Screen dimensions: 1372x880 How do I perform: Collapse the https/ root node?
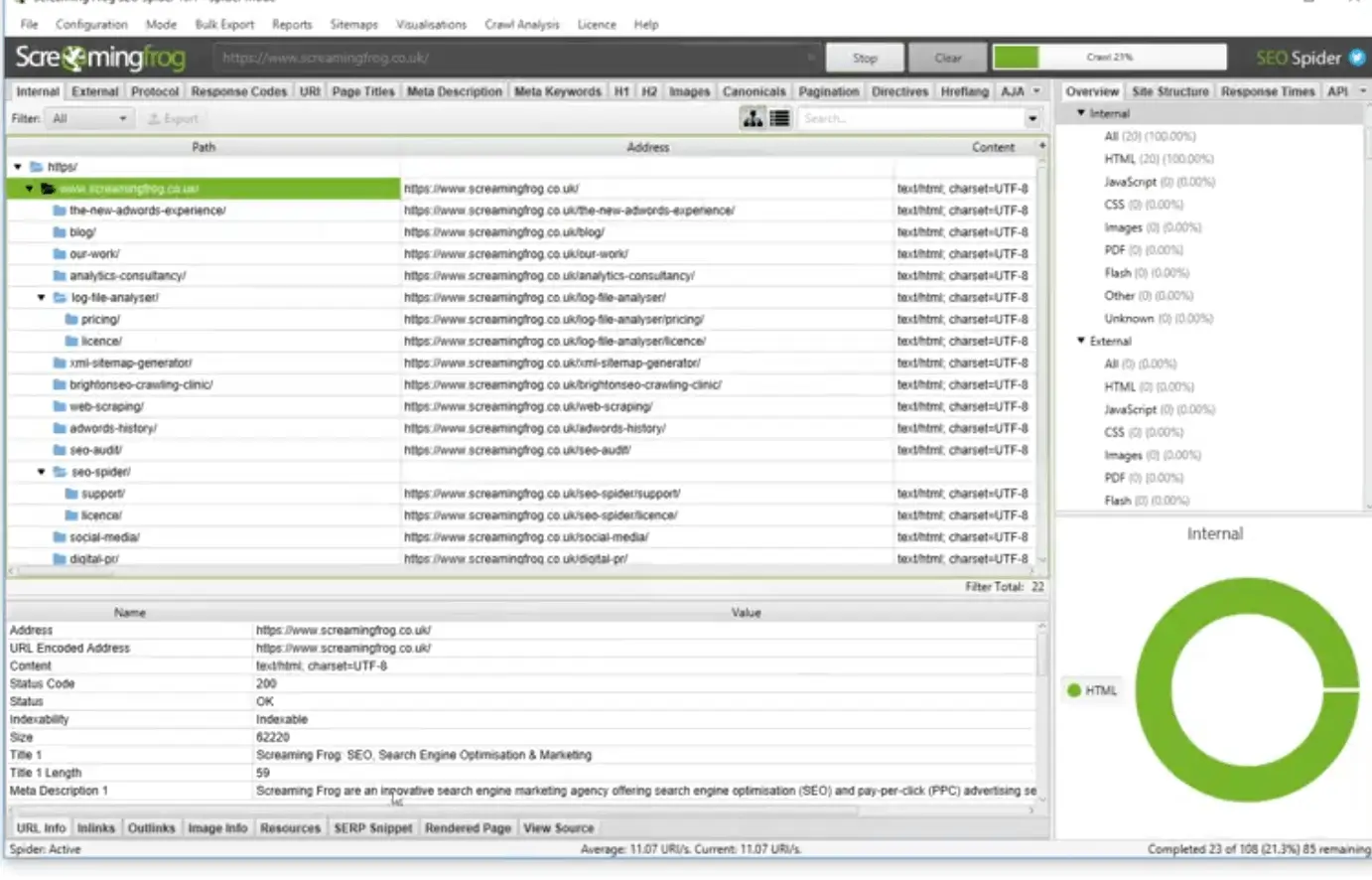[18, 167]
